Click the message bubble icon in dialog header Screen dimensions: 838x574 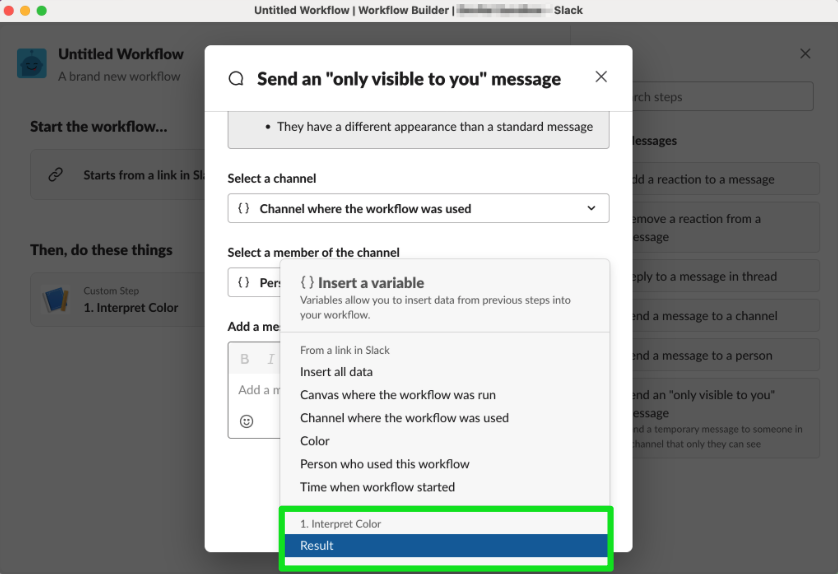pyautogui.click(x=236, y=78)
